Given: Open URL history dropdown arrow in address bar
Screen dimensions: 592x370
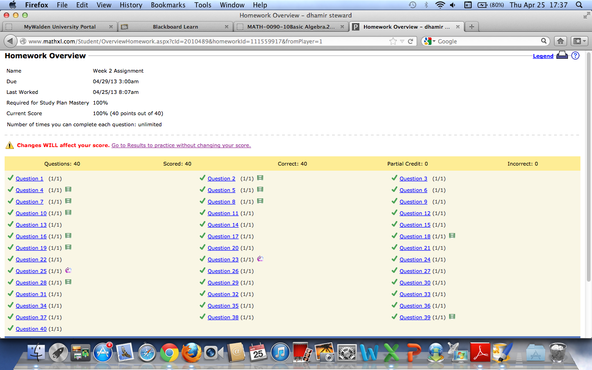Looking at the screenshot, I should click(402, 41).
